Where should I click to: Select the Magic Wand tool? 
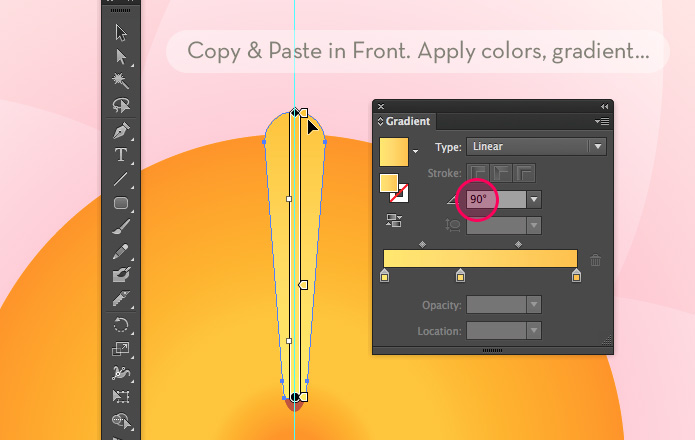[121, 81]
